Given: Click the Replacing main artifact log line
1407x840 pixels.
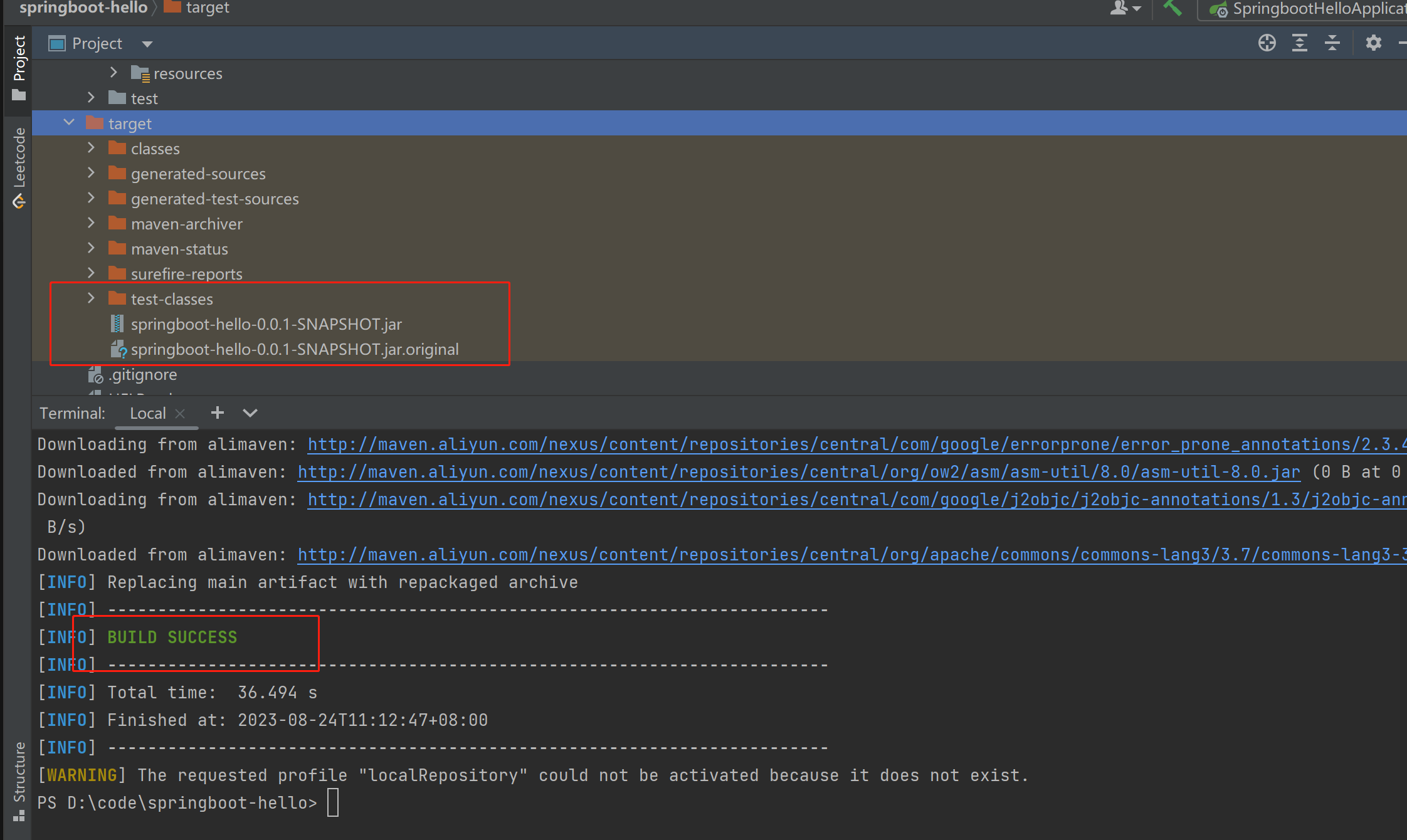Looking at the screenshot, I should click(x=308, y=582).
